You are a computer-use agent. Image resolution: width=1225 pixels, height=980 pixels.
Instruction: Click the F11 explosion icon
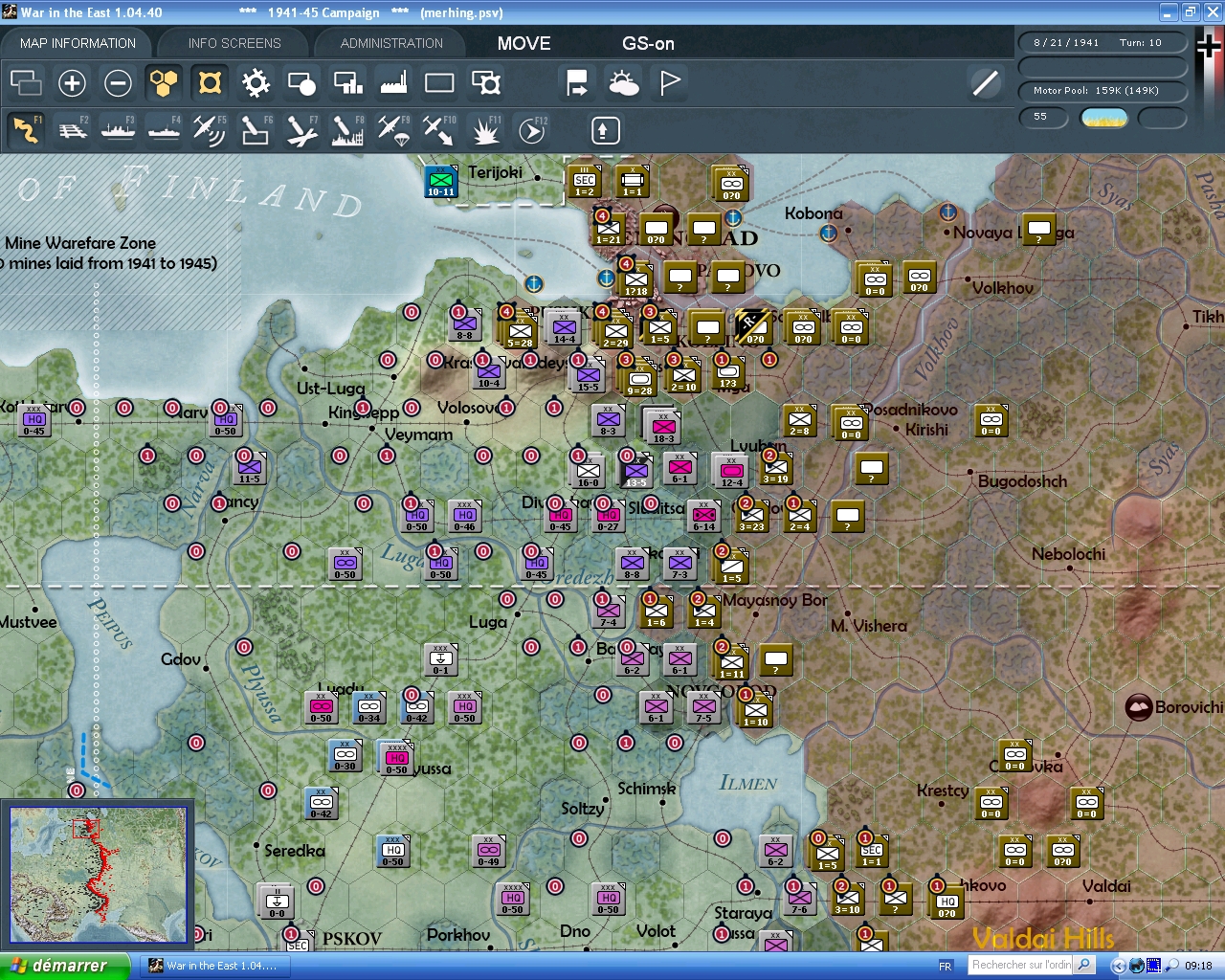(x=485, y=130)
